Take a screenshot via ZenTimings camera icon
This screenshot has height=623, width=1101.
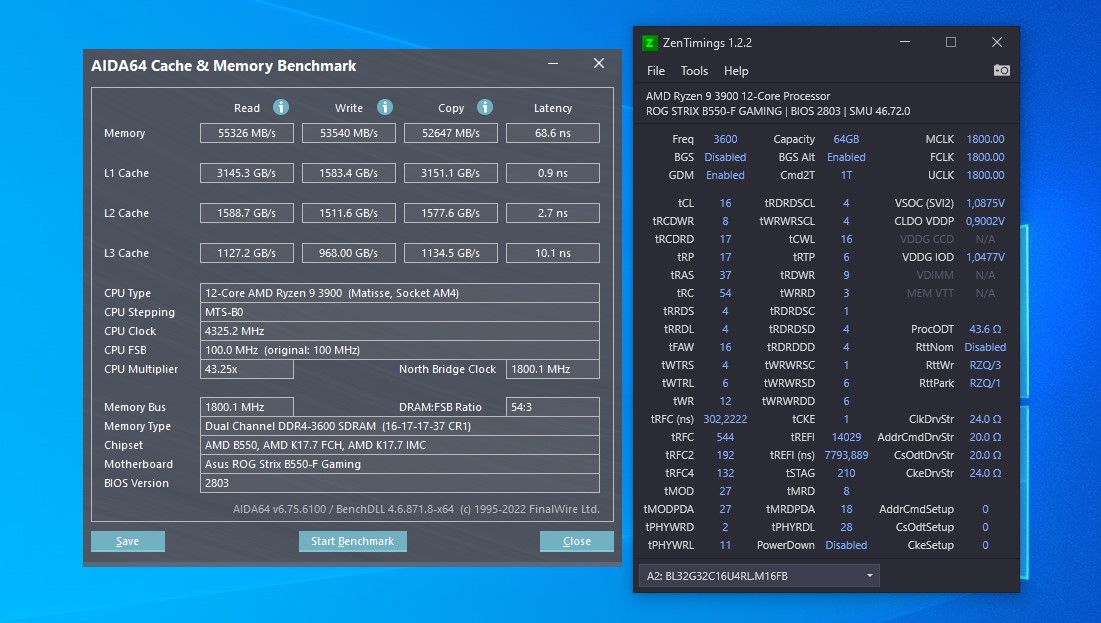(1001, 70)
